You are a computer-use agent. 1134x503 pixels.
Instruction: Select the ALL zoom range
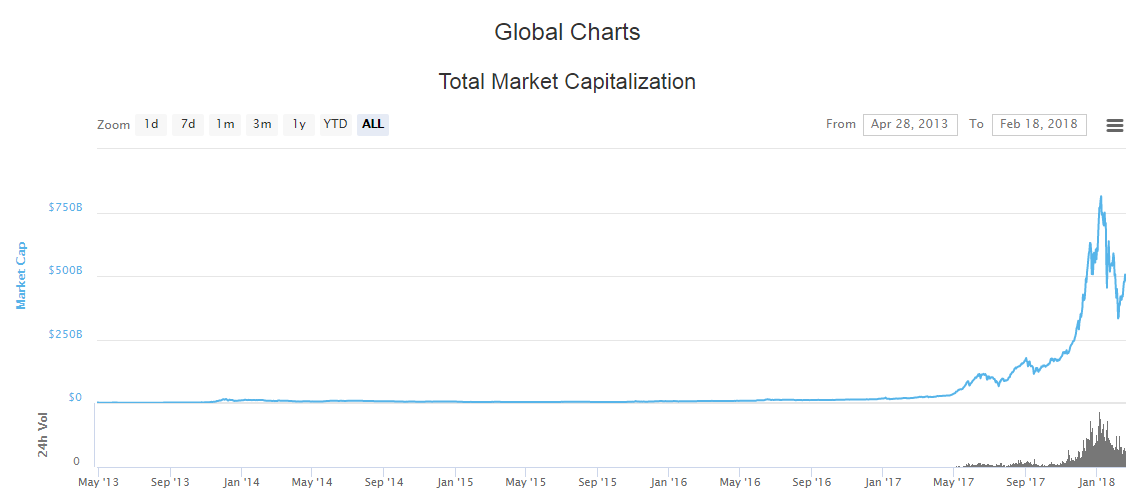pyautogui.click(x=373, y=124)
